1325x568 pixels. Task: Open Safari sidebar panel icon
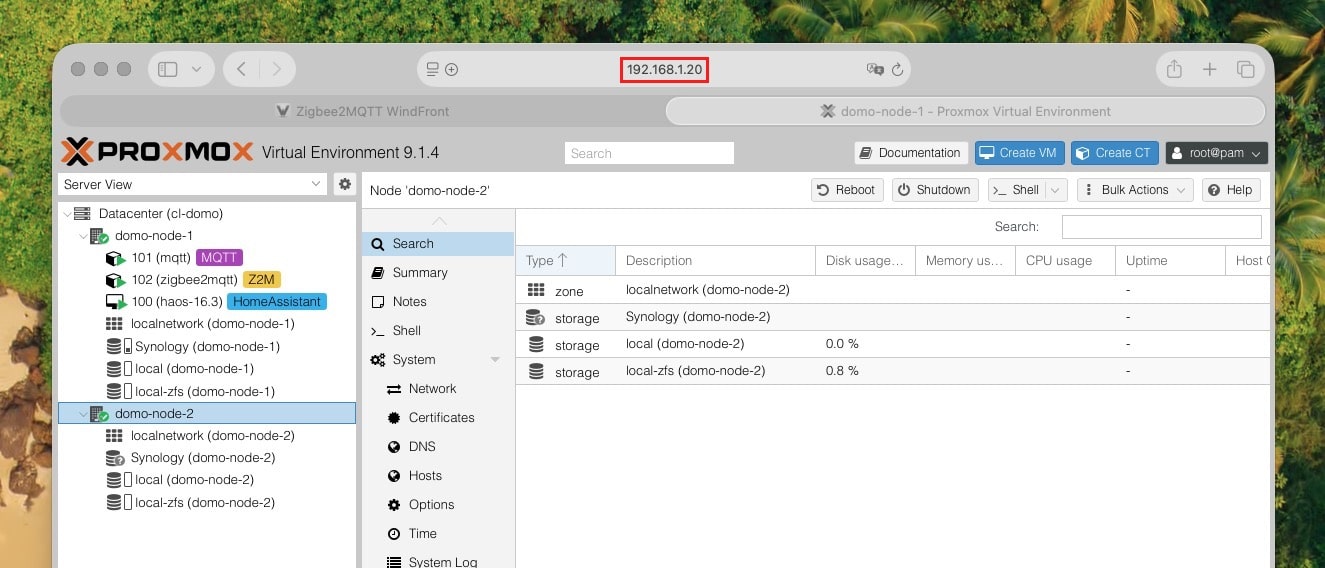tap(168, 69)
